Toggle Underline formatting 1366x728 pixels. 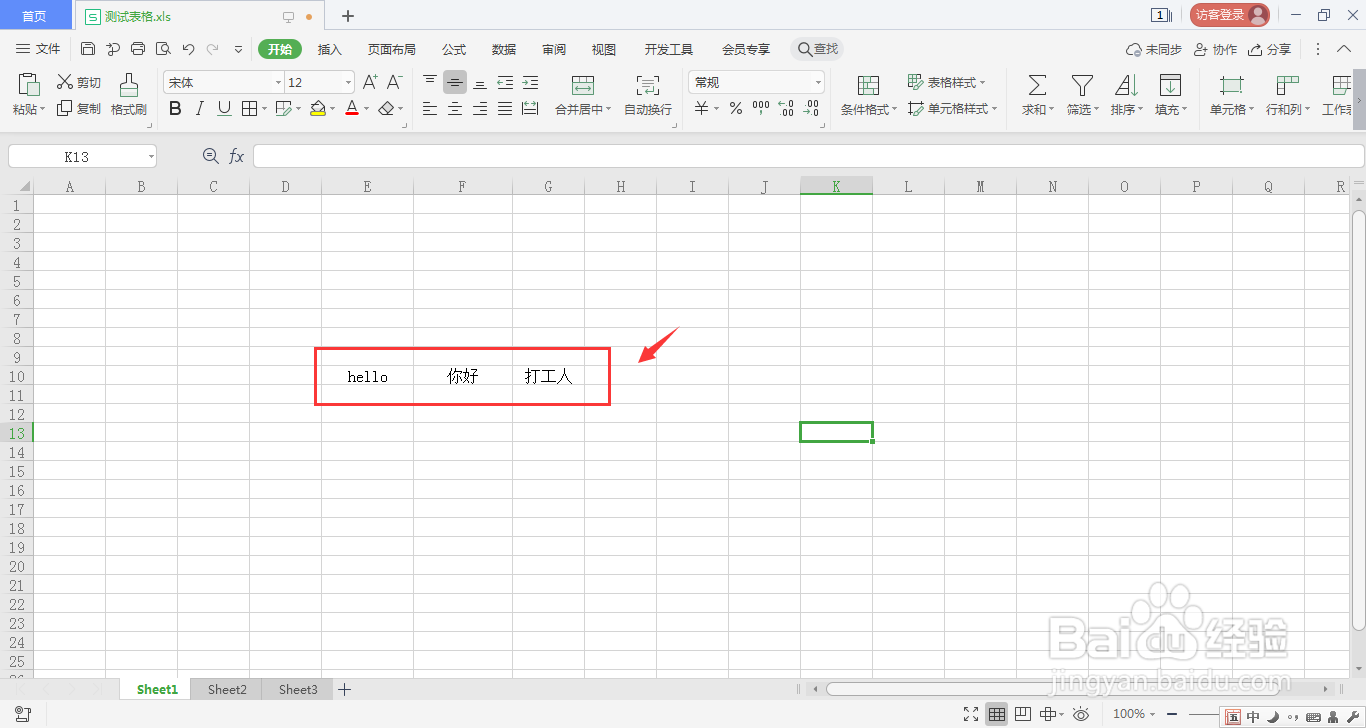pos(224,108)
